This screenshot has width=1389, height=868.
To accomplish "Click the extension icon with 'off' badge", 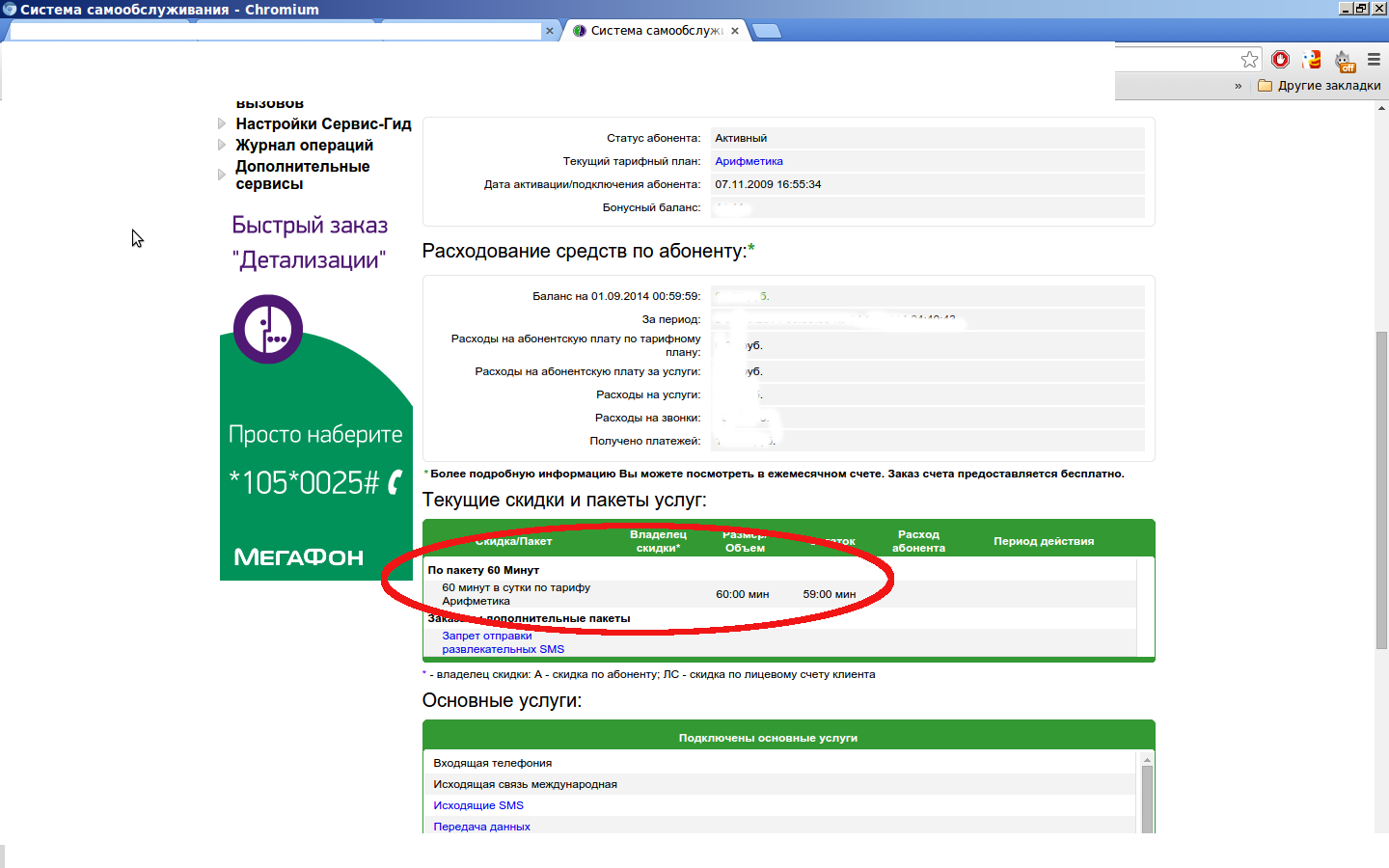I will pyautogui.click(x=1344, y=62).
